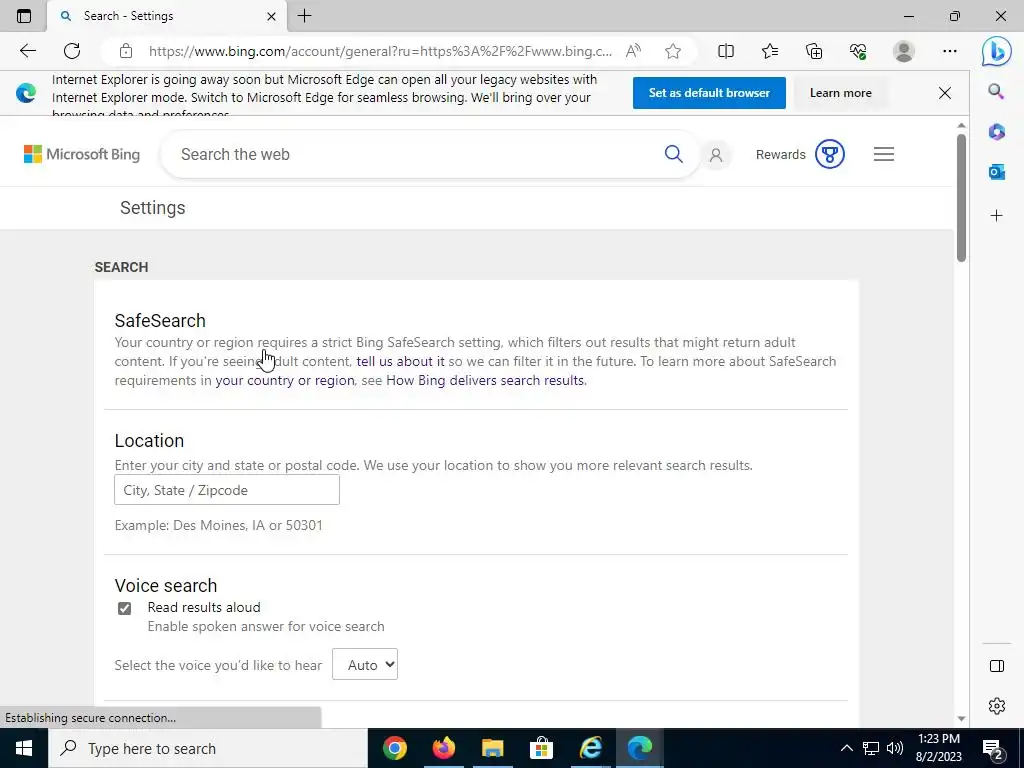This screenshot has width=1024, height=768.
Task: Refresh the page with reload icon
Action: [x=72, y=51]
